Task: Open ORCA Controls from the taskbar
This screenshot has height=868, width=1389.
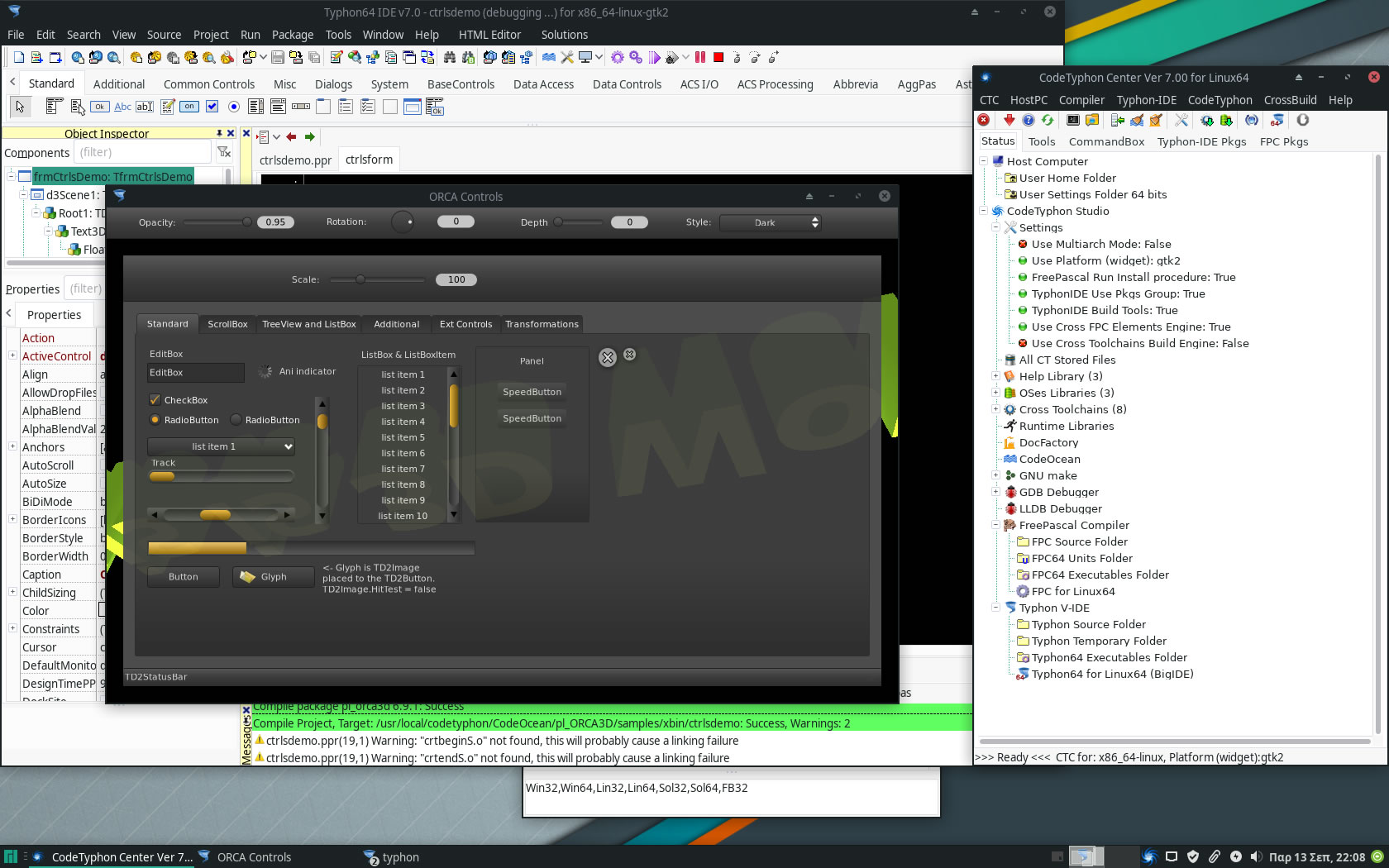Action: tap(246, 857)
